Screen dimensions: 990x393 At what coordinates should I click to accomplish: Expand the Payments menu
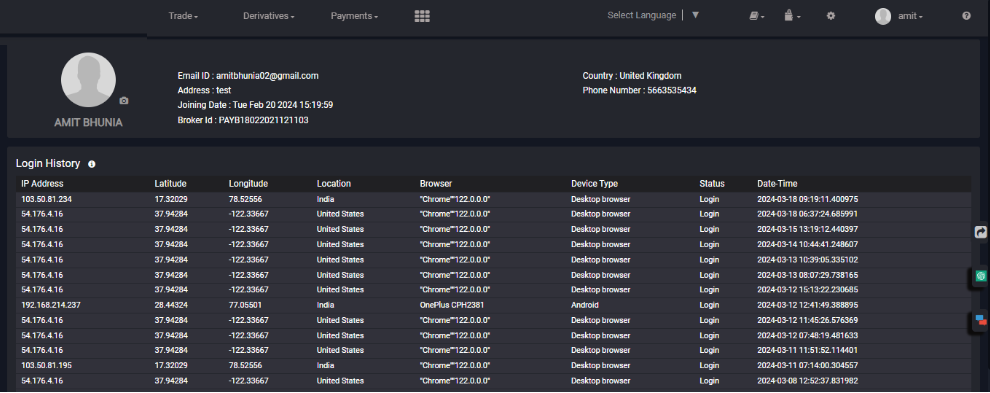[354, 16]
